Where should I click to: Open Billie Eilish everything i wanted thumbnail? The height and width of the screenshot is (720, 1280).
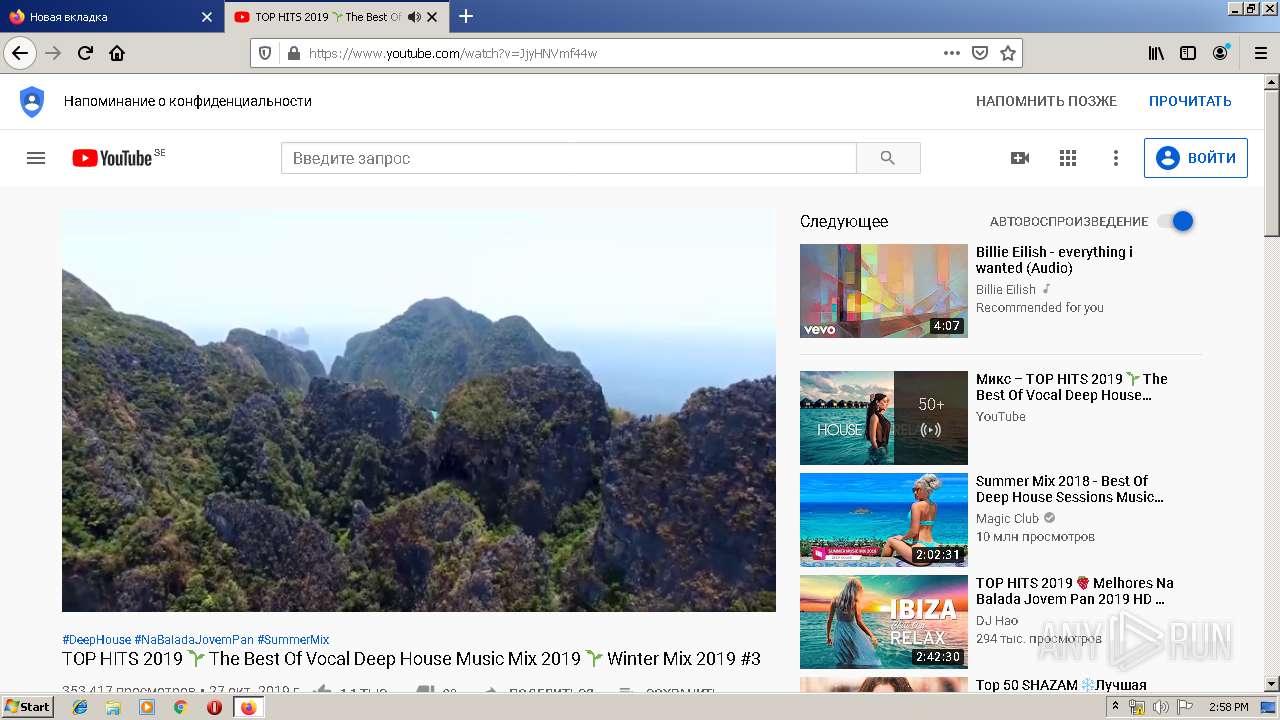point(884,291)
